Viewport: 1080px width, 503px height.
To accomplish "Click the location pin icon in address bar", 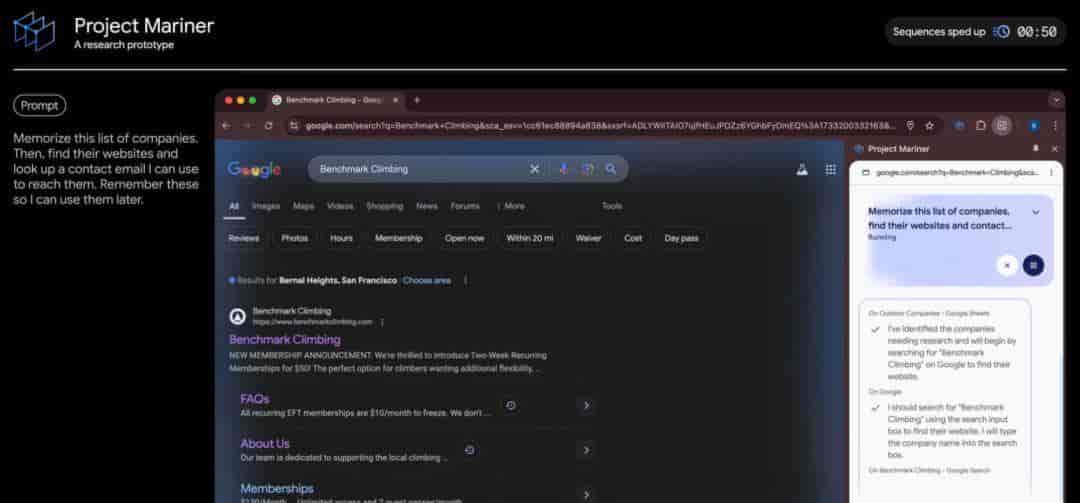I will [x=910, y=125].
